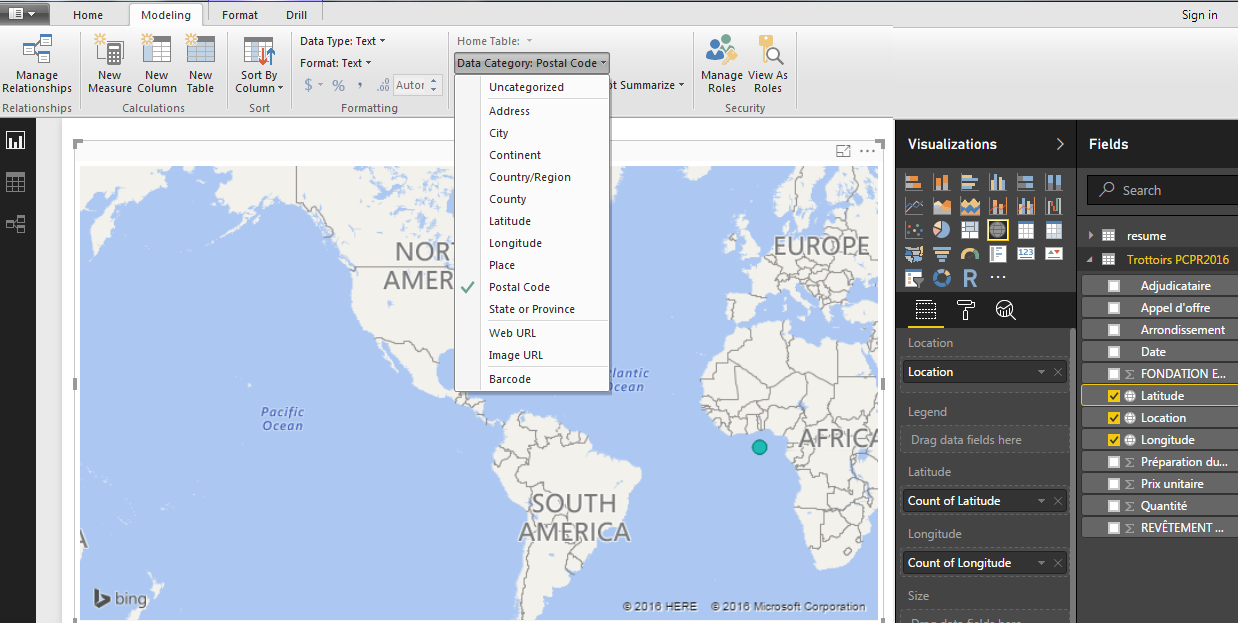Check the Appel d'offre field
The width and height of the screenshot is (1238, 623).
(x=1114, y=308)
